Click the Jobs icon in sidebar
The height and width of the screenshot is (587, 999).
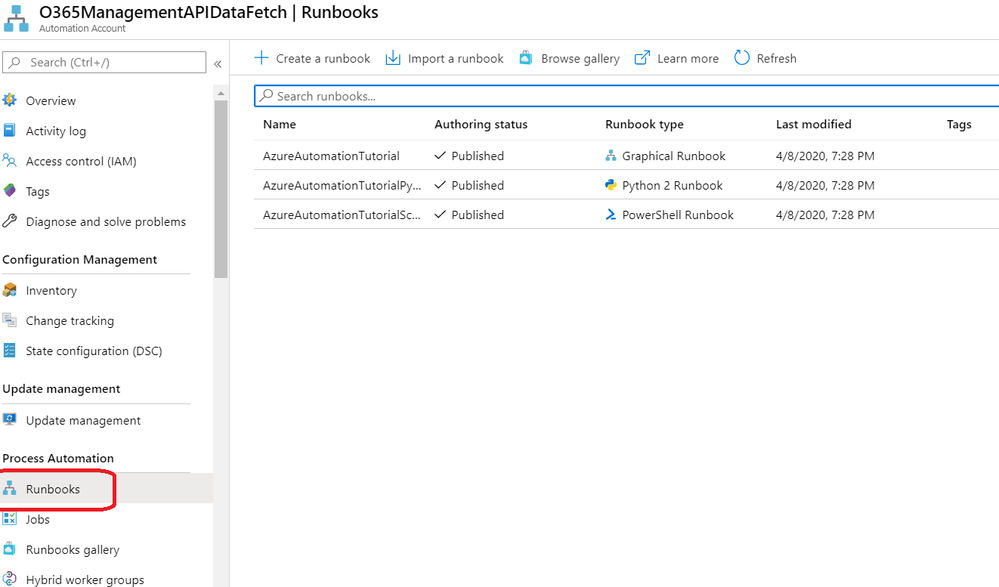click(x=10, y=519)
